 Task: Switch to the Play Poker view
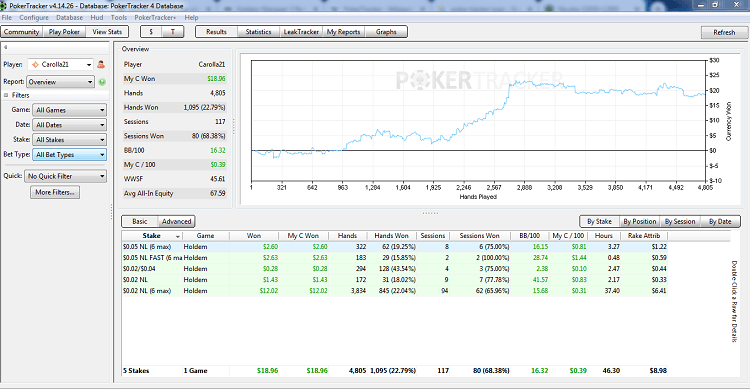click(x=64, y=32)
